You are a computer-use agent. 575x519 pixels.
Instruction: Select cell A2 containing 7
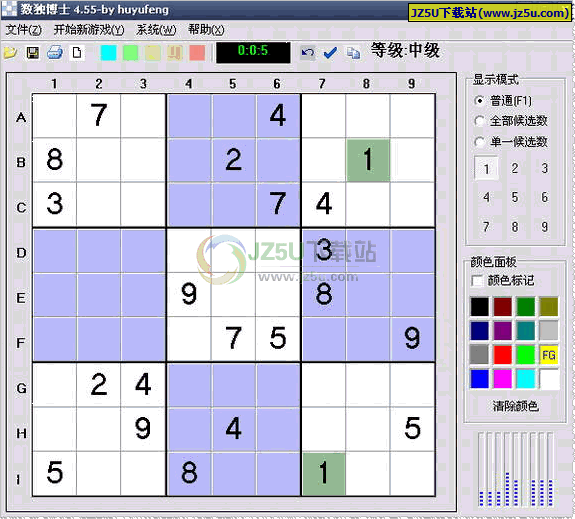99,116
